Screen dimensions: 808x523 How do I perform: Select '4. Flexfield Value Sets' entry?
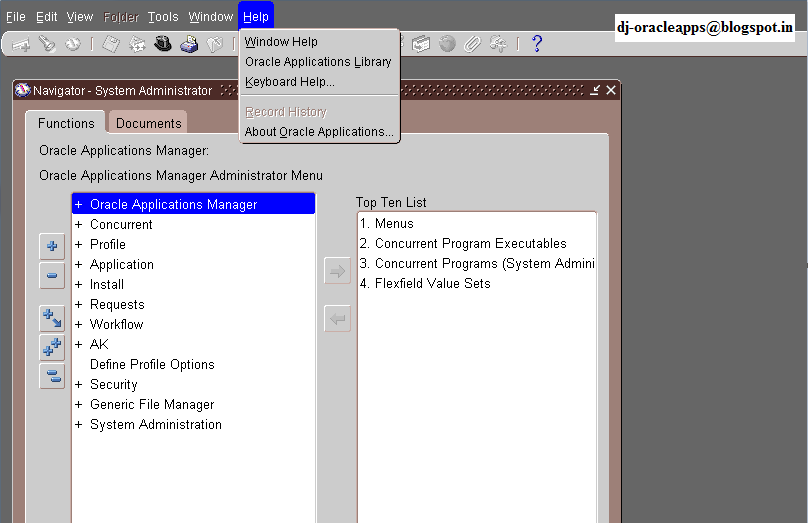(x=425, y=283)
